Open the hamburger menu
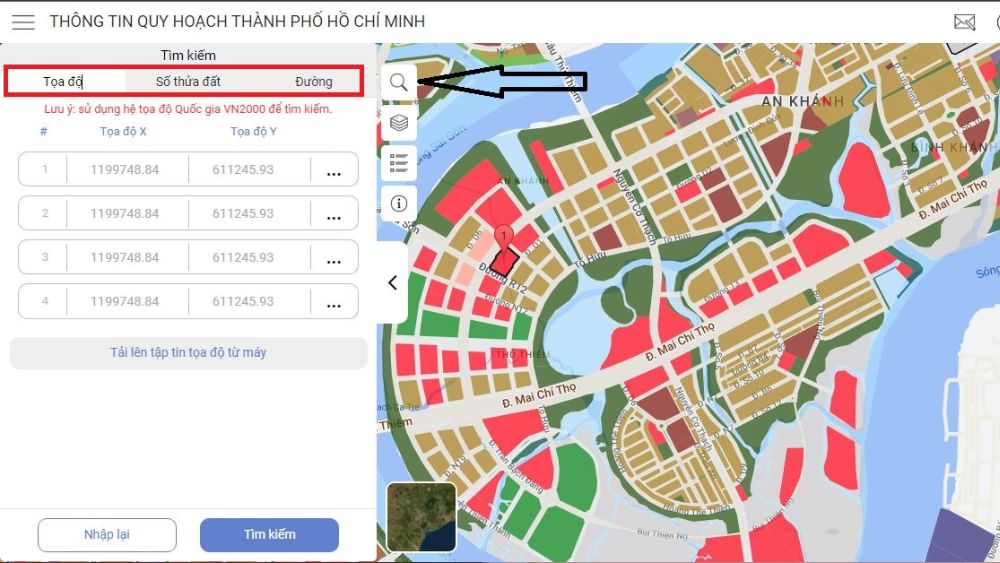The image size is (1000, 563). click(23, 22)
